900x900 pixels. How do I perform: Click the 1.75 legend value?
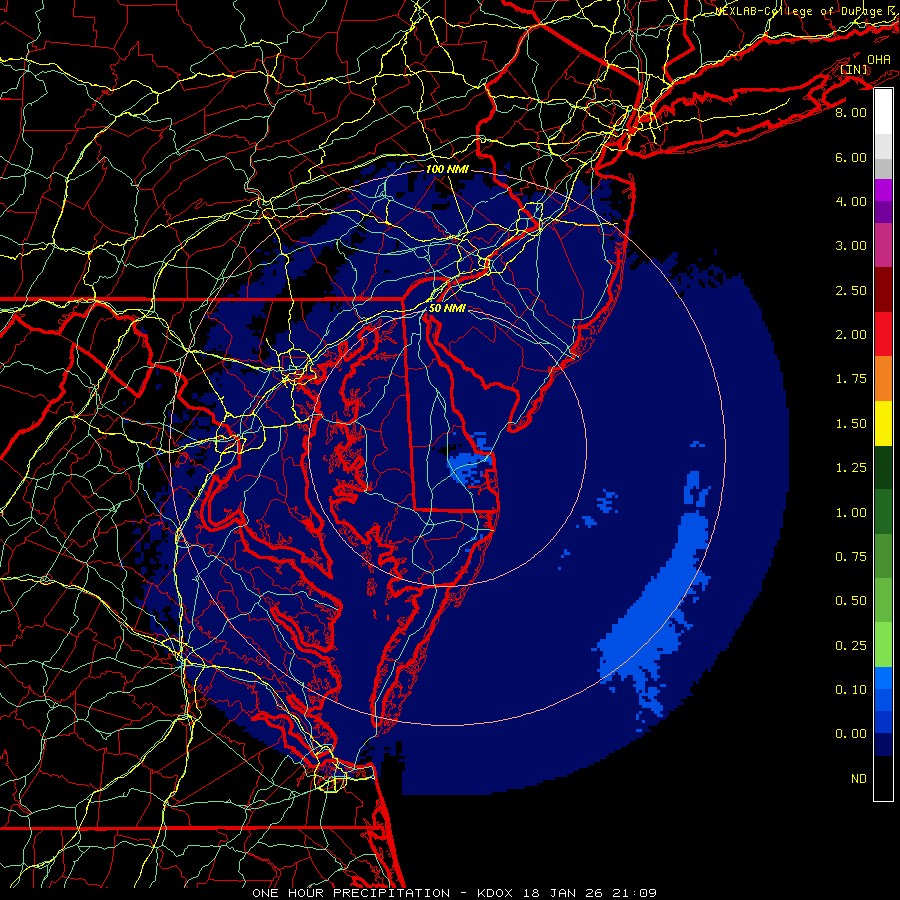851,379
